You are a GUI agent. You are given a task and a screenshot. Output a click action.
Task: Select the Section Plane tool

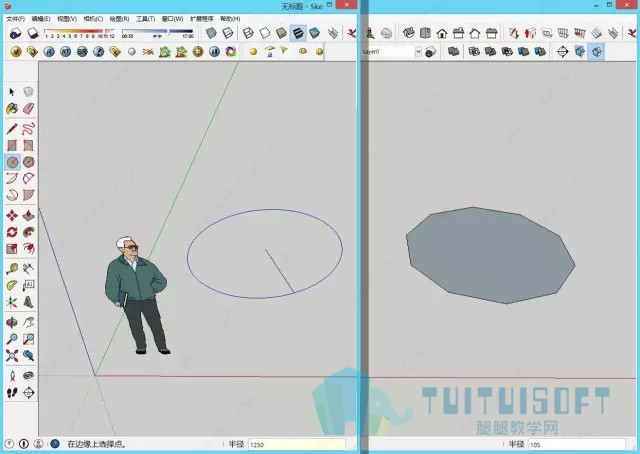pyautogui.click(x=28, y=393)
